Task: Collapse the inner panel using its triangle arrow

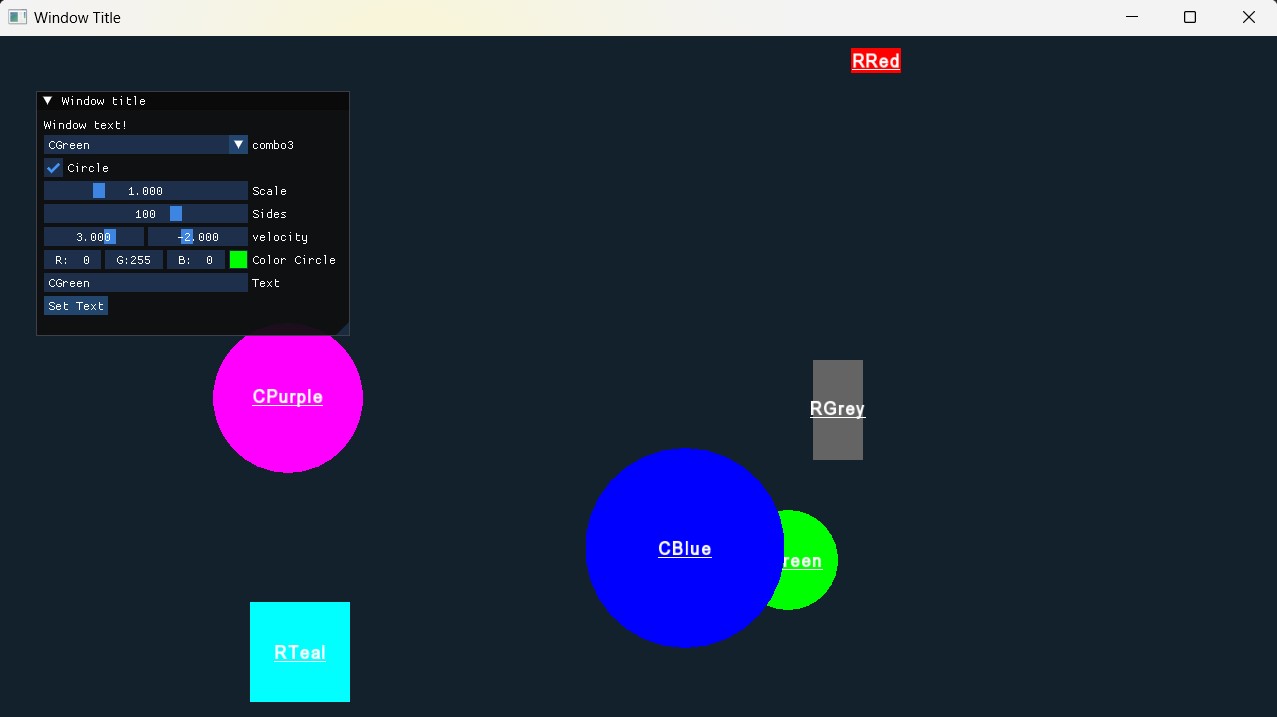Action: tap(48, 101)
